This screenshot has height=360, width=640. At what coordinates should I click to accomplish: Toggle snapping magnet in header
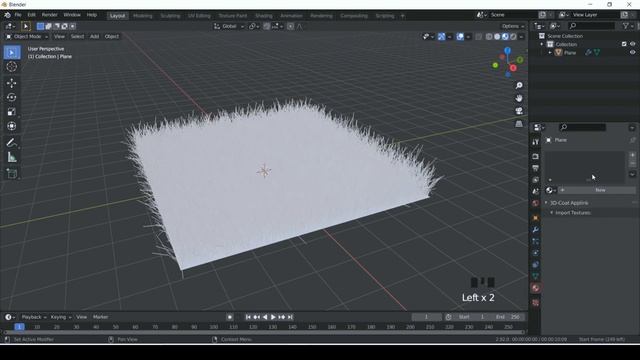267,26
